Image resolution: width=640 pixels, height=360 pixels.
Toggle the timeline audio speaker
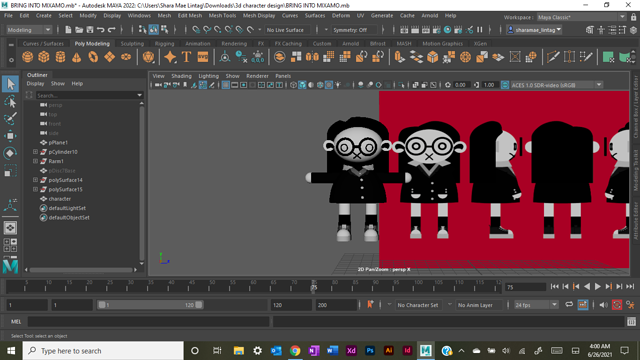click(x=603, y=305)
